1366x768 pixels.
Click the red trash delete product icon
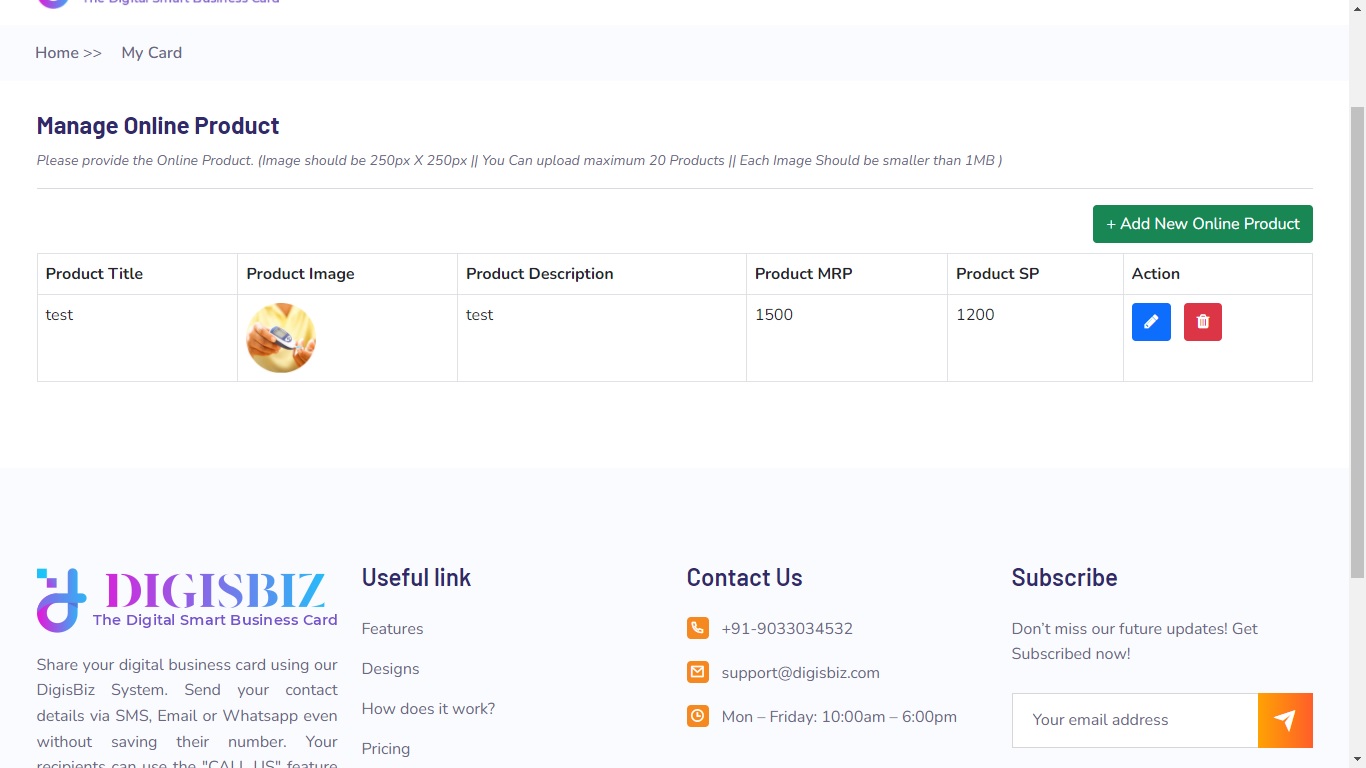coord(1202,322)
